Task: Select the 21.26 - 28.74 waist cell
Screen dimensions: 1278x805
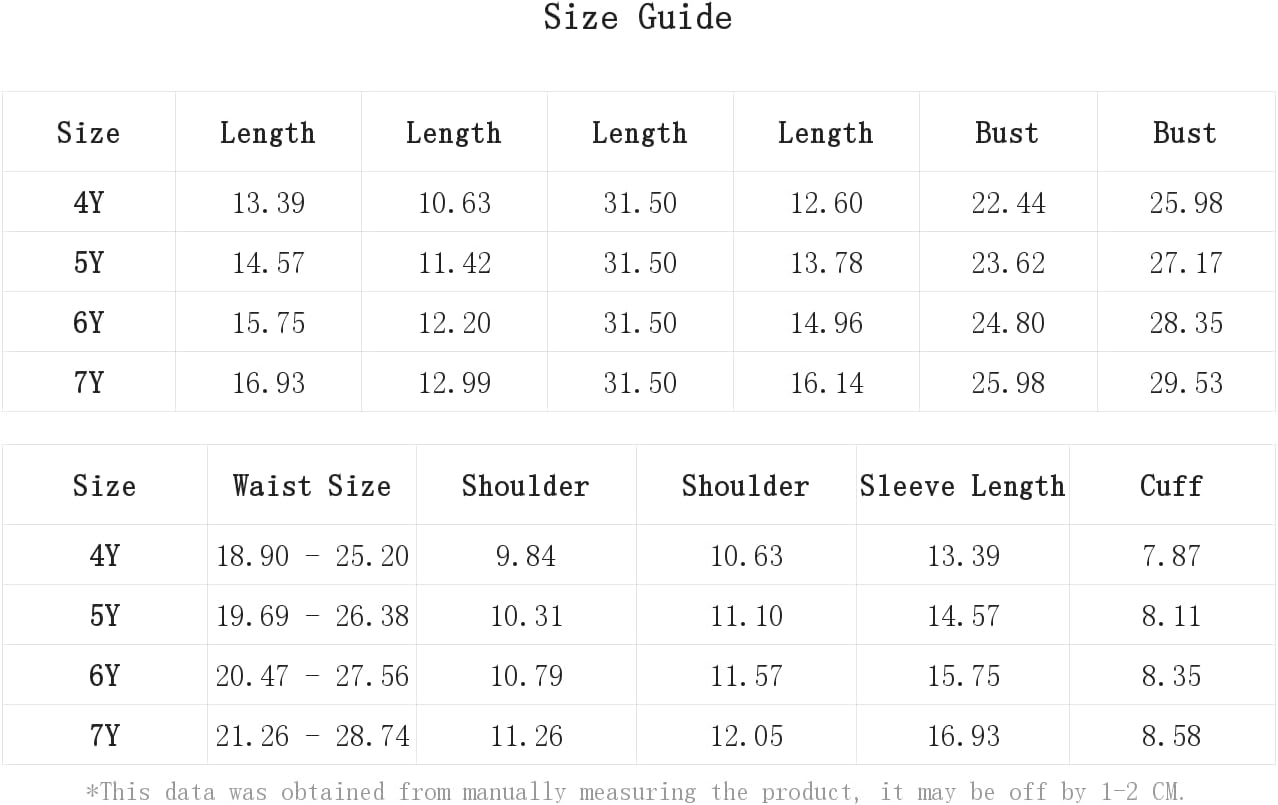Action: [312, 736]
